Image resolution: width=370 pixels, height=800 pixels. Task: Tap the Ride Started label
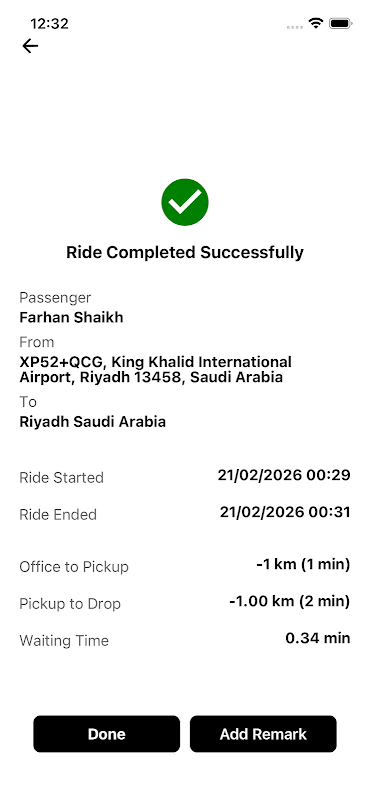pyautogui.click(x=61, y=478)
